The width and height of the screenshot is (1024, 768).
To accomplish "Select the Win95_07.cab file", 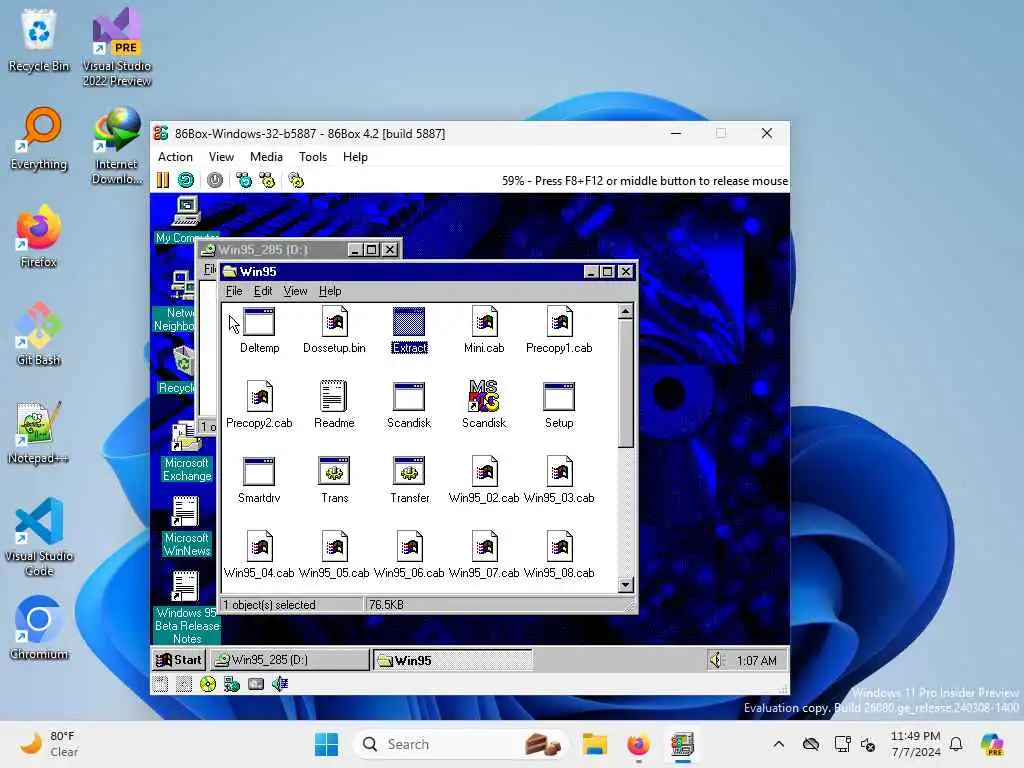I will (x=484, y=555).
